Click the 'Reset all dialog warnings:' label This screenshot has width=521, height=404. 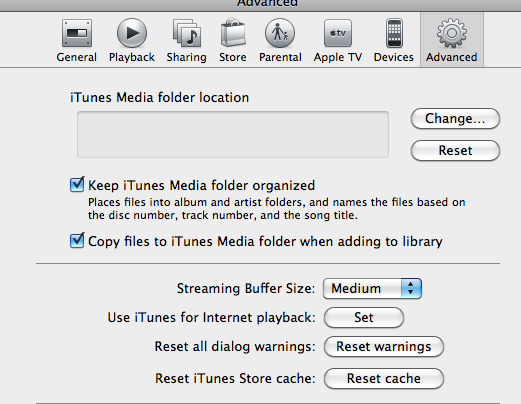pos(235,347)
